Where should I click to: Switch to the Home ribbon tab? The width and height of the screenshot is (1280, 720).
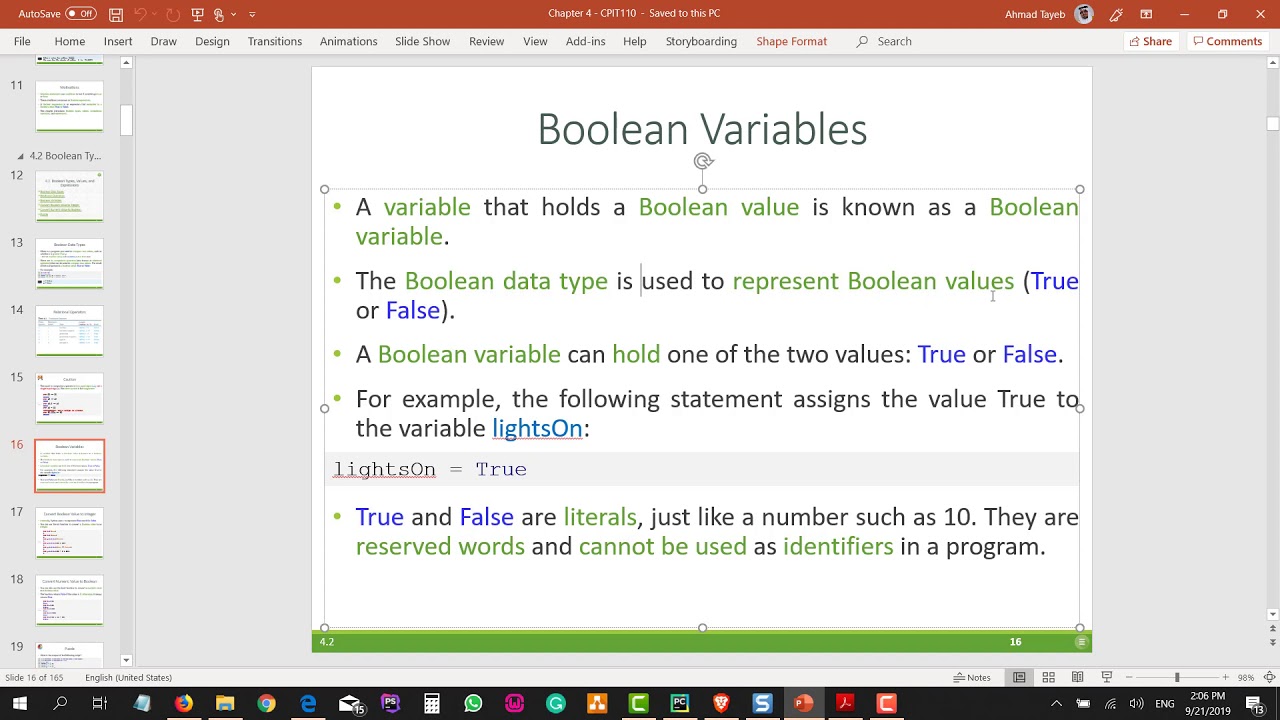pyautogui.click(x=70, y=41)
